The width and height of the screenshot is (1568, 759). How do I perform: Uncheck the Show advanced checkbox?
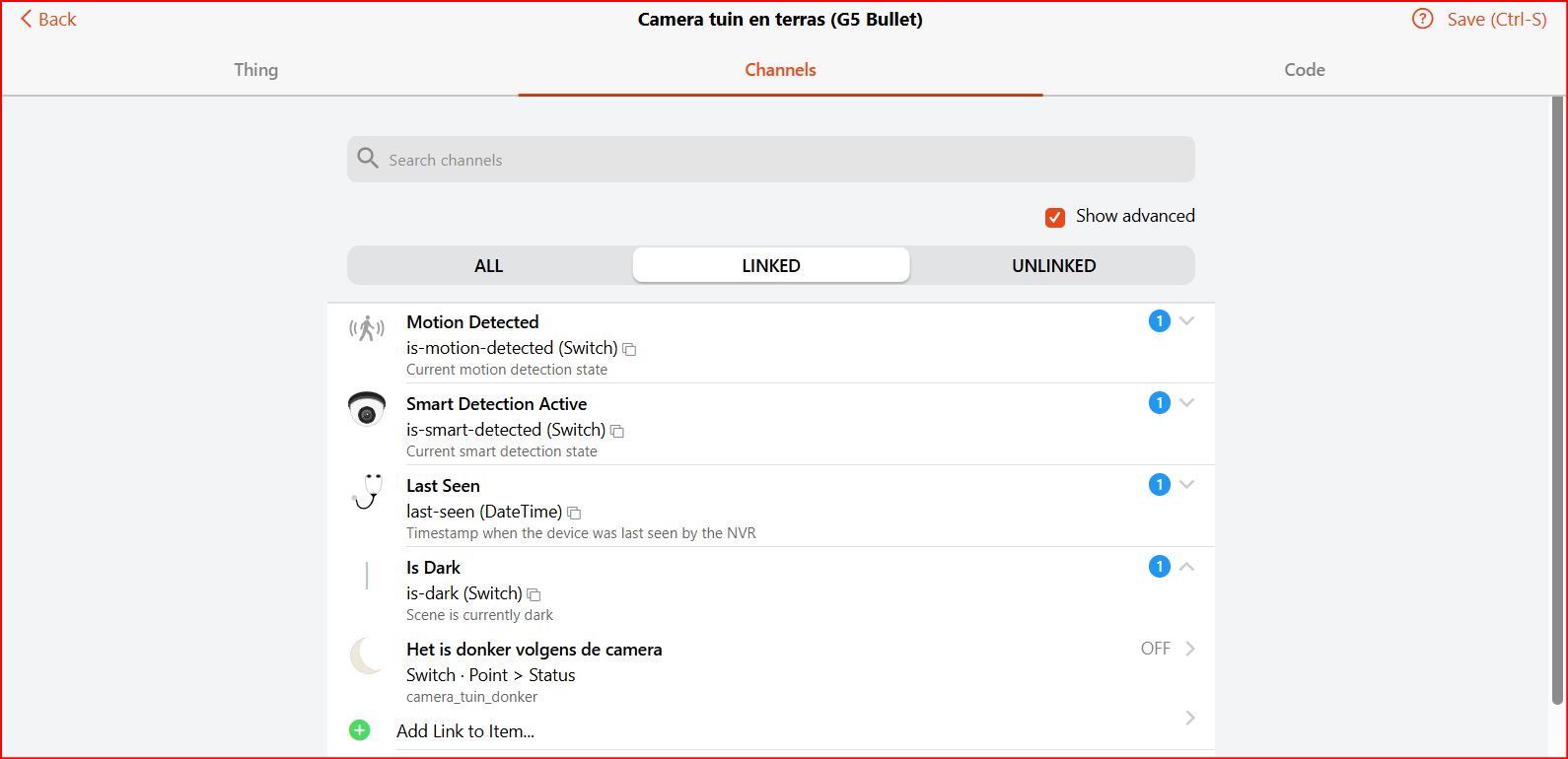[x=1055, y=217]
